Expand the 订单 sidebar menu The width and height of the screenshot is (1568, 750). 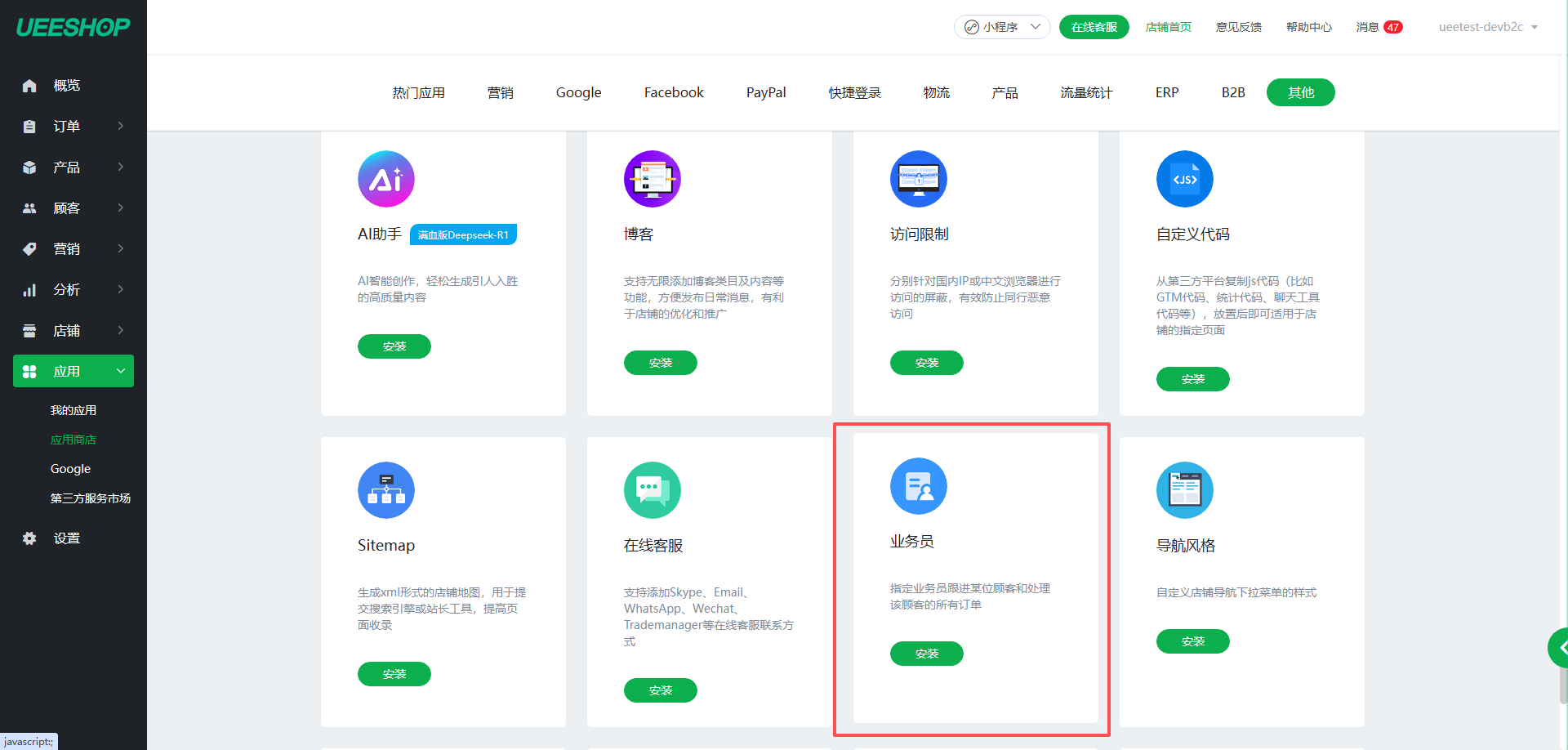click(73, 126)
